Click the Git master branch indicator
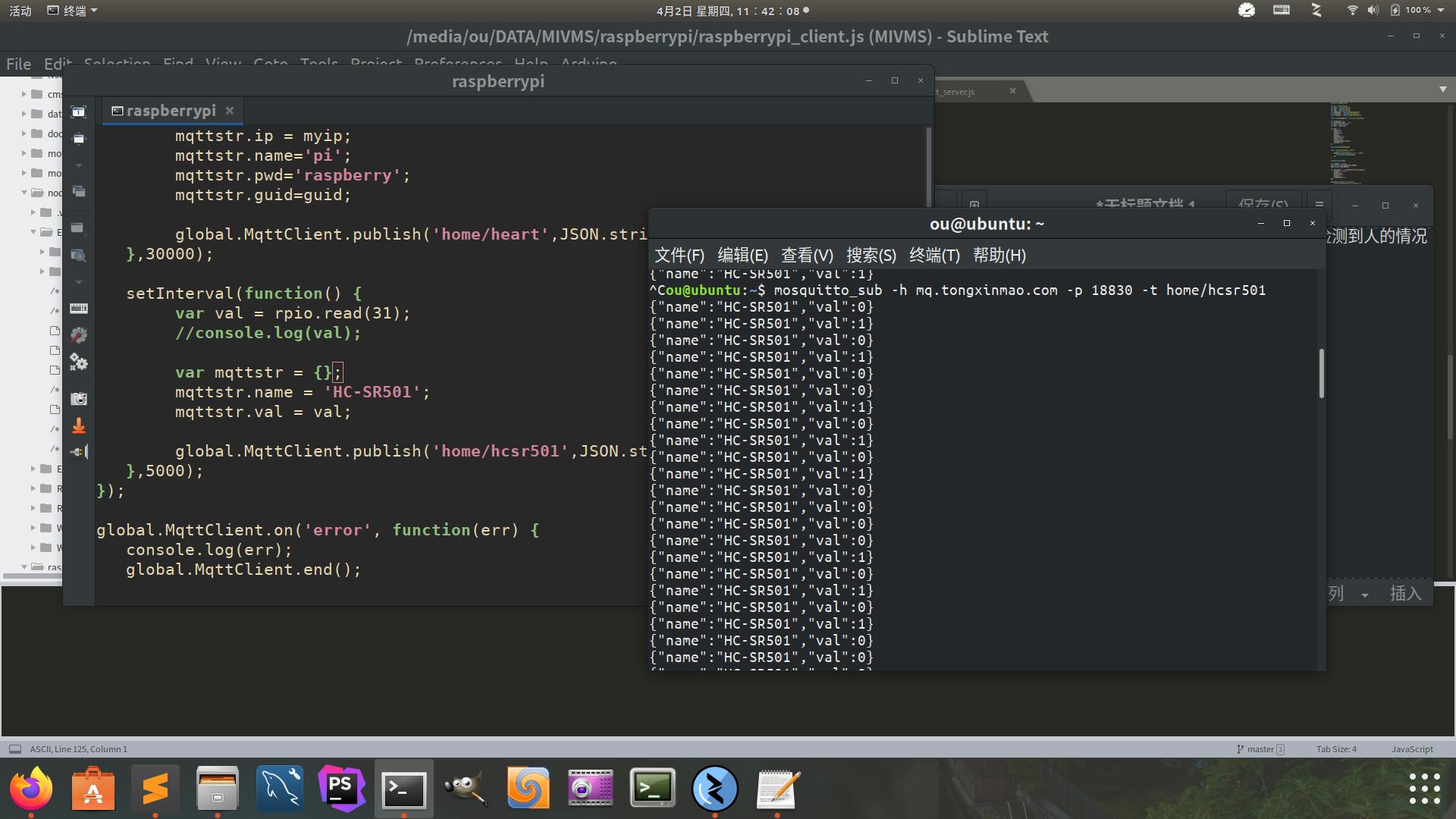 (1260, 749)
